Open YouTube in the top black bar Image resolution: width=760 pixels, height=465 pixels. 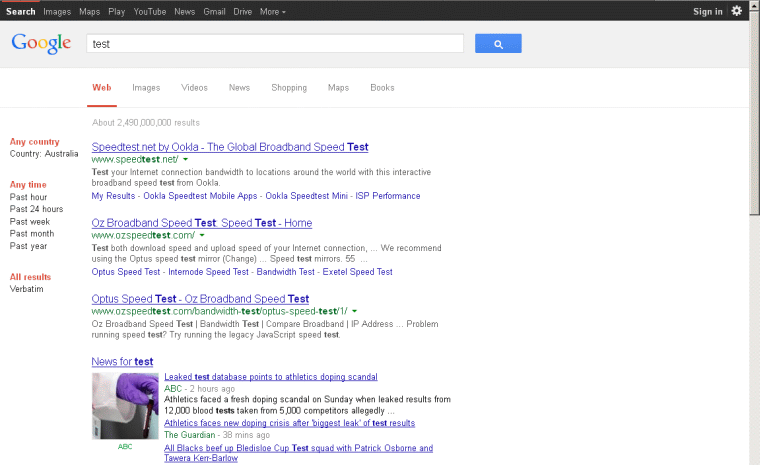click(150, 12)
